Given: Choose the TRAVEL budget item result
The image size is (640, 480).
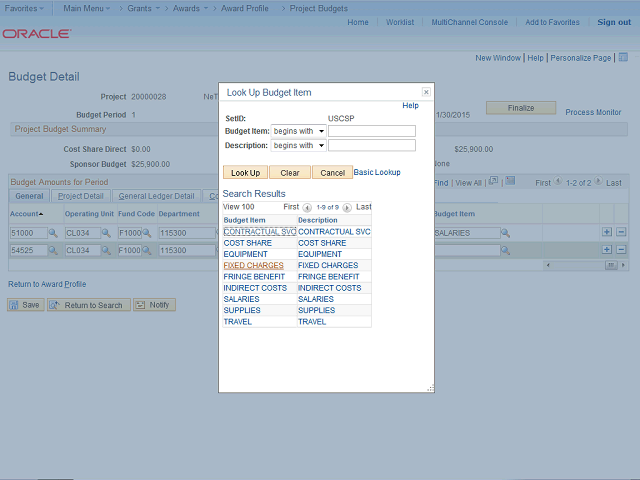Looking at the screenshot, I should click(238, 322).
